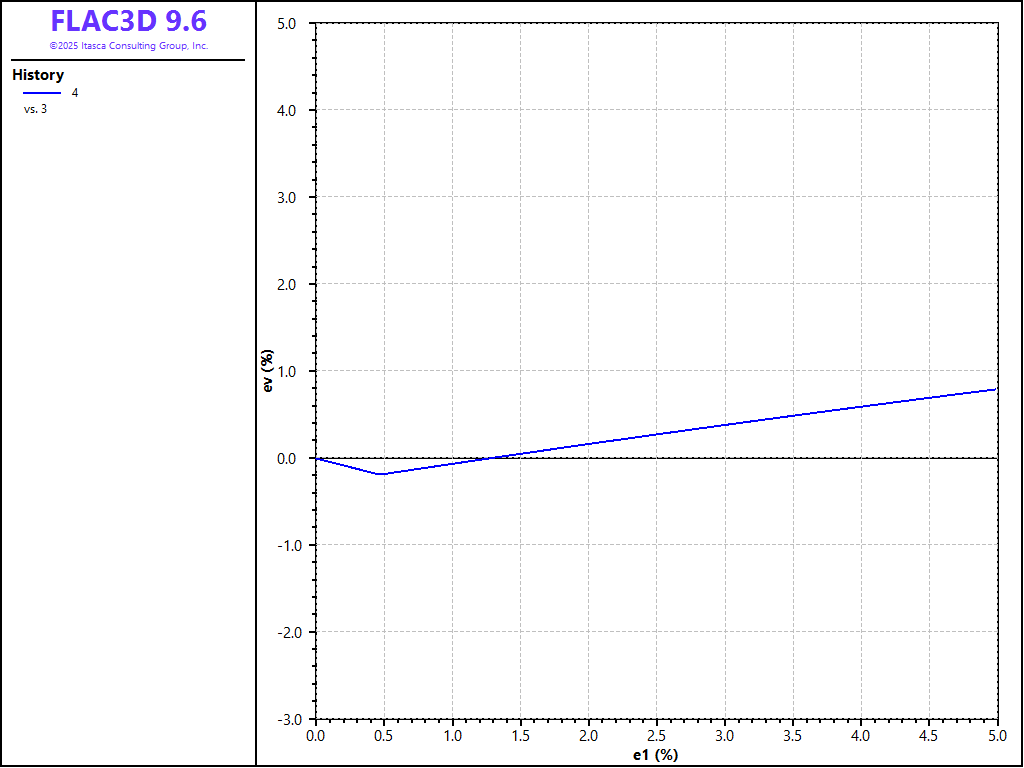Select legend entry label 4
The height and width of the screenshot is (768, 1024).
[x=75, y=93]
